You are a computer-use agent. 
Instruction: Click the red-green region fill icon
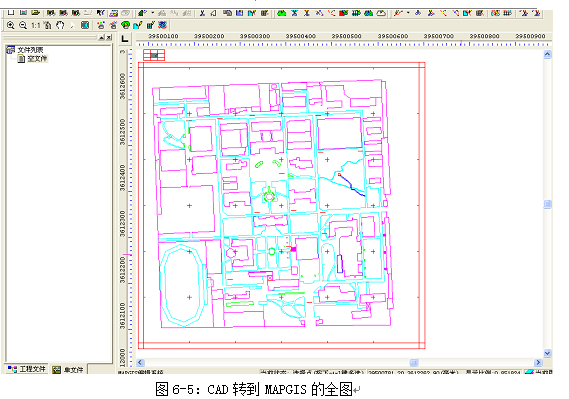point(343,13)
